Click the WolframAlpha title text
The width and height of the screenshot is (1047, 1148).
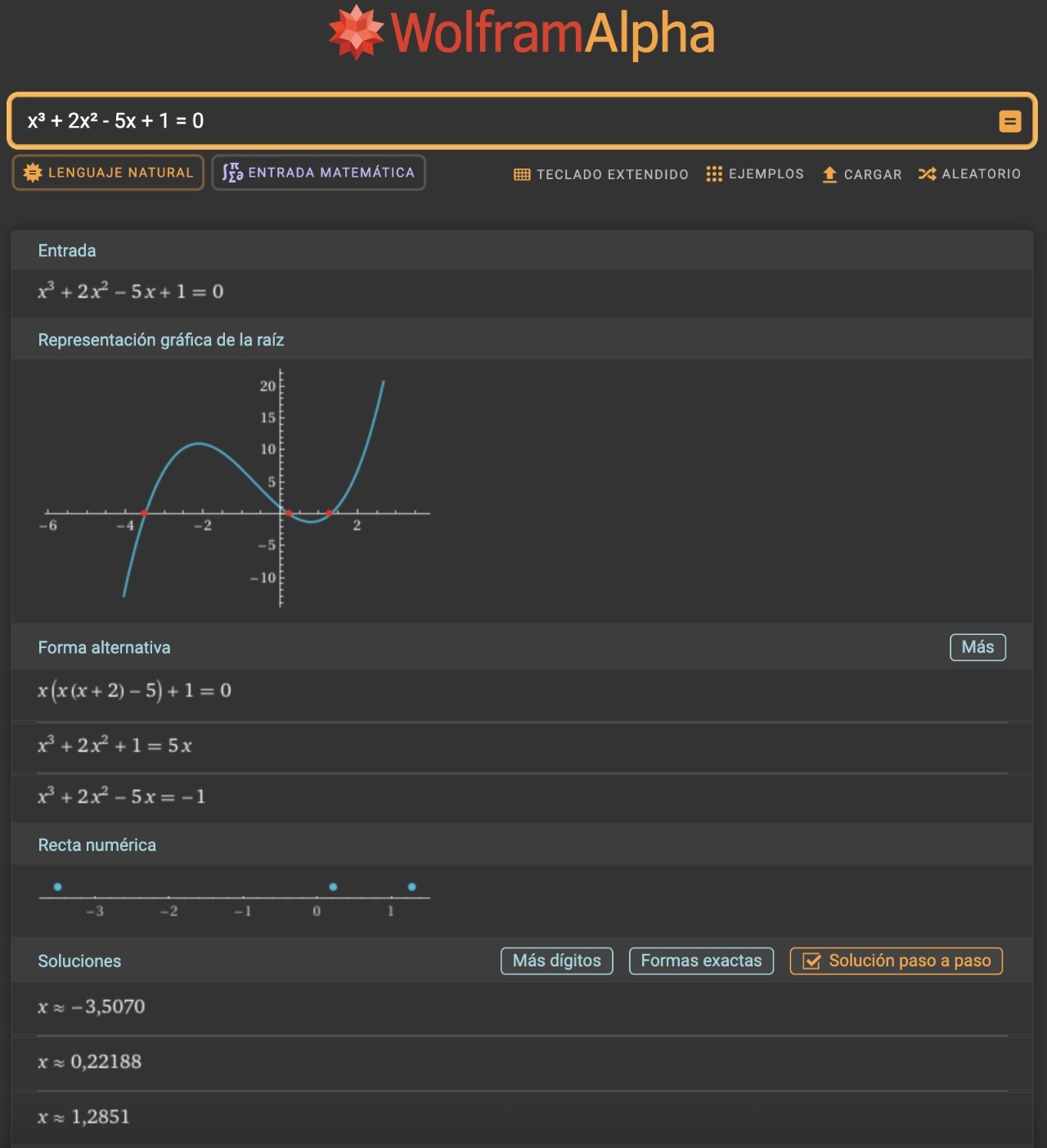(553, 34)
